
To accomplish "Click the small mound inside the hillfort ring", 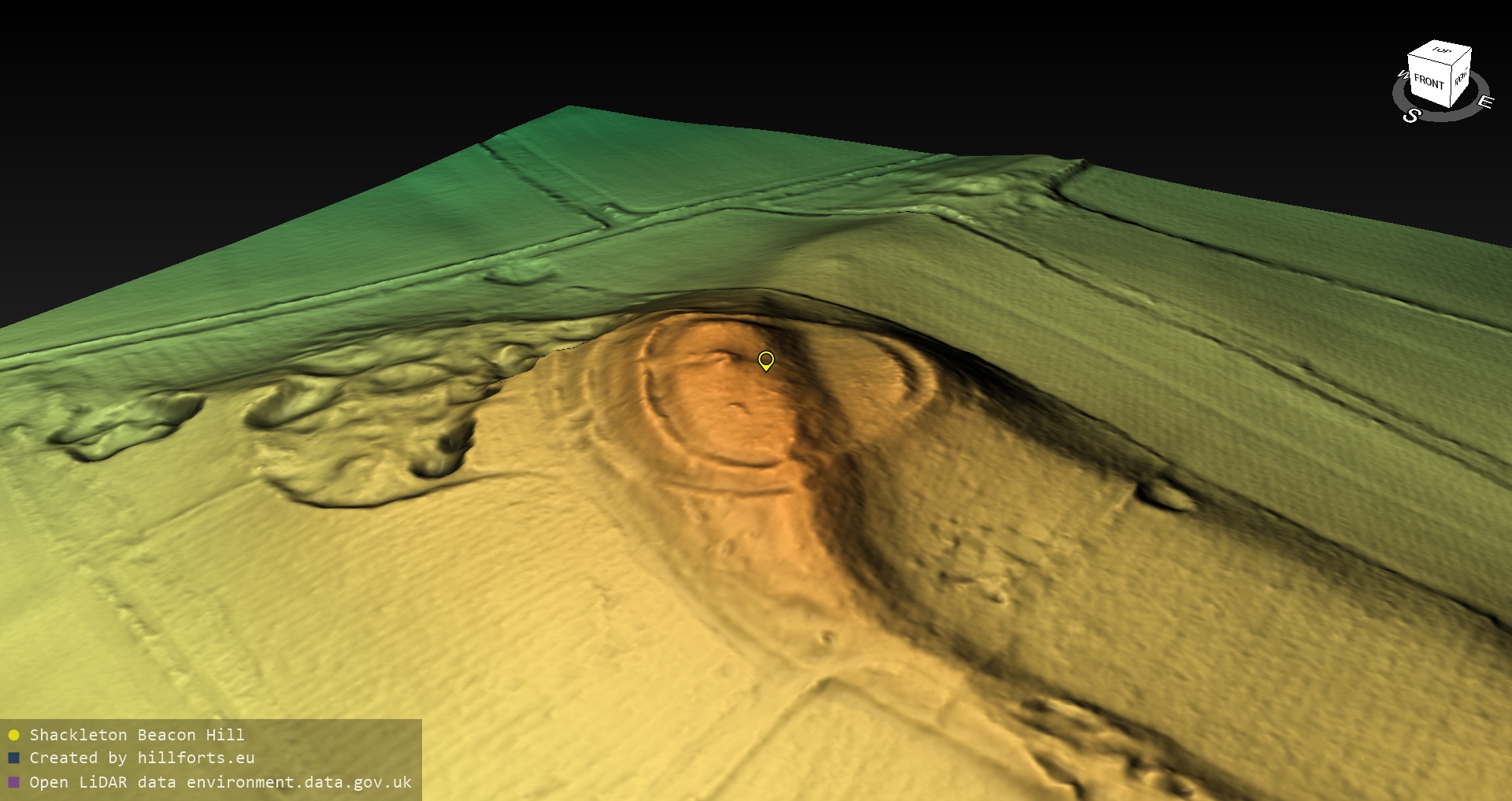I will (738, 408).
